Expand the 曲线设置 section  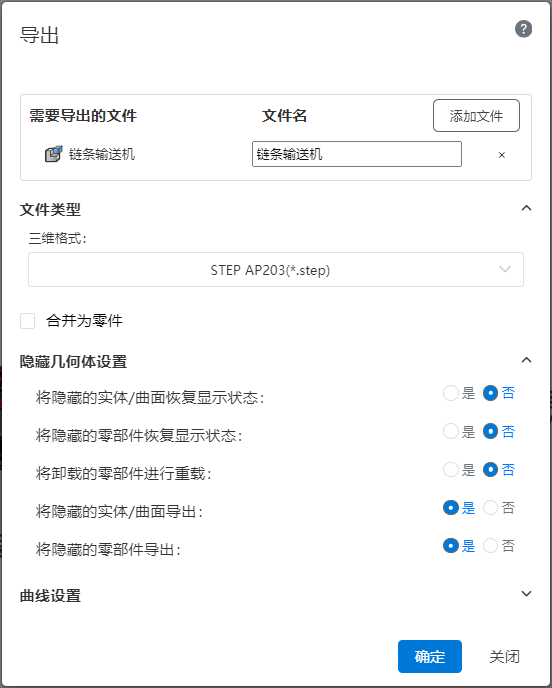[526, 594]
